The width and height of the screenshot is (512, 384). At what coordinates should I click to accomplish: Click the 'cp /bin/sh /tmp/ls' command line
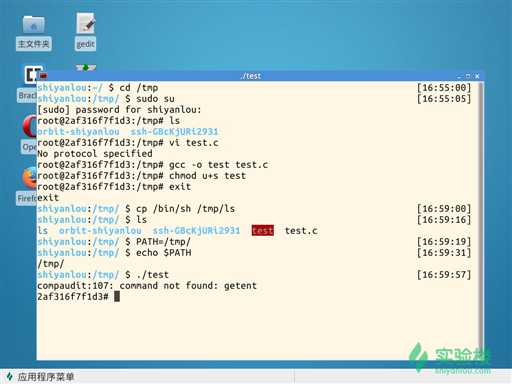click(185, 209)
